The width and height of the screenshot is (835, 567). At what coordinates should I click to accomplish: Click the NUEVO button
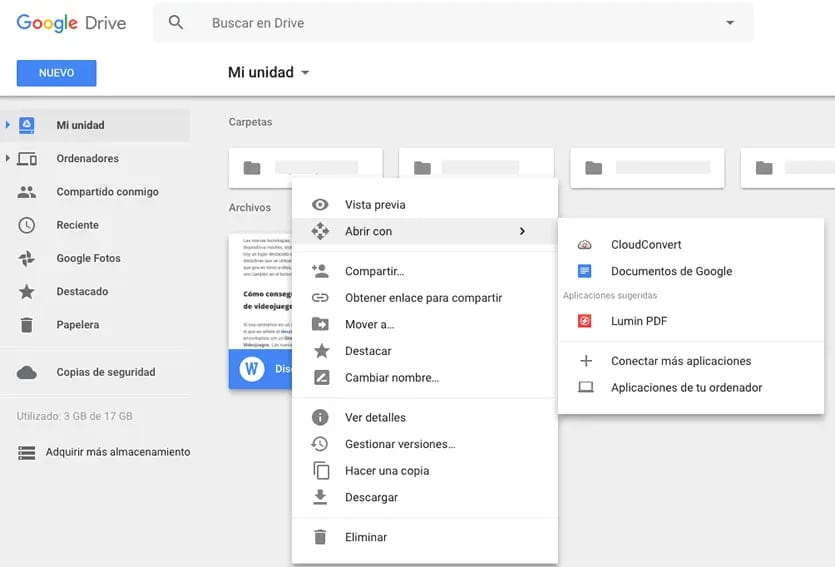56,73
